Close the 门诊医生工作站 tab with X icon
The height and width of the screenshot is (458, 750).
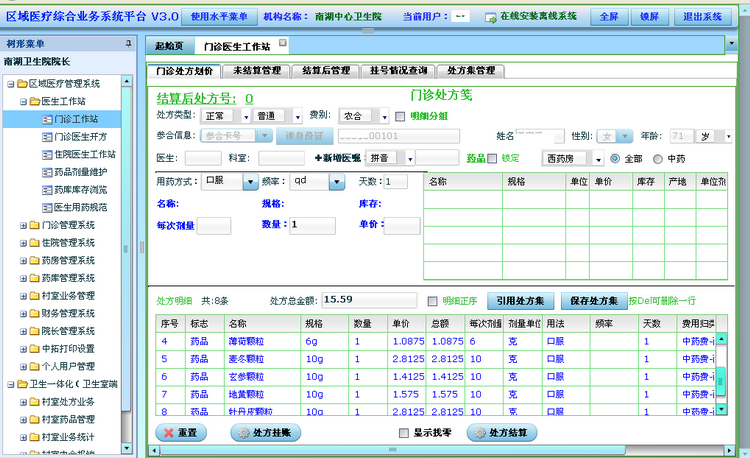[x=283, y=43]
